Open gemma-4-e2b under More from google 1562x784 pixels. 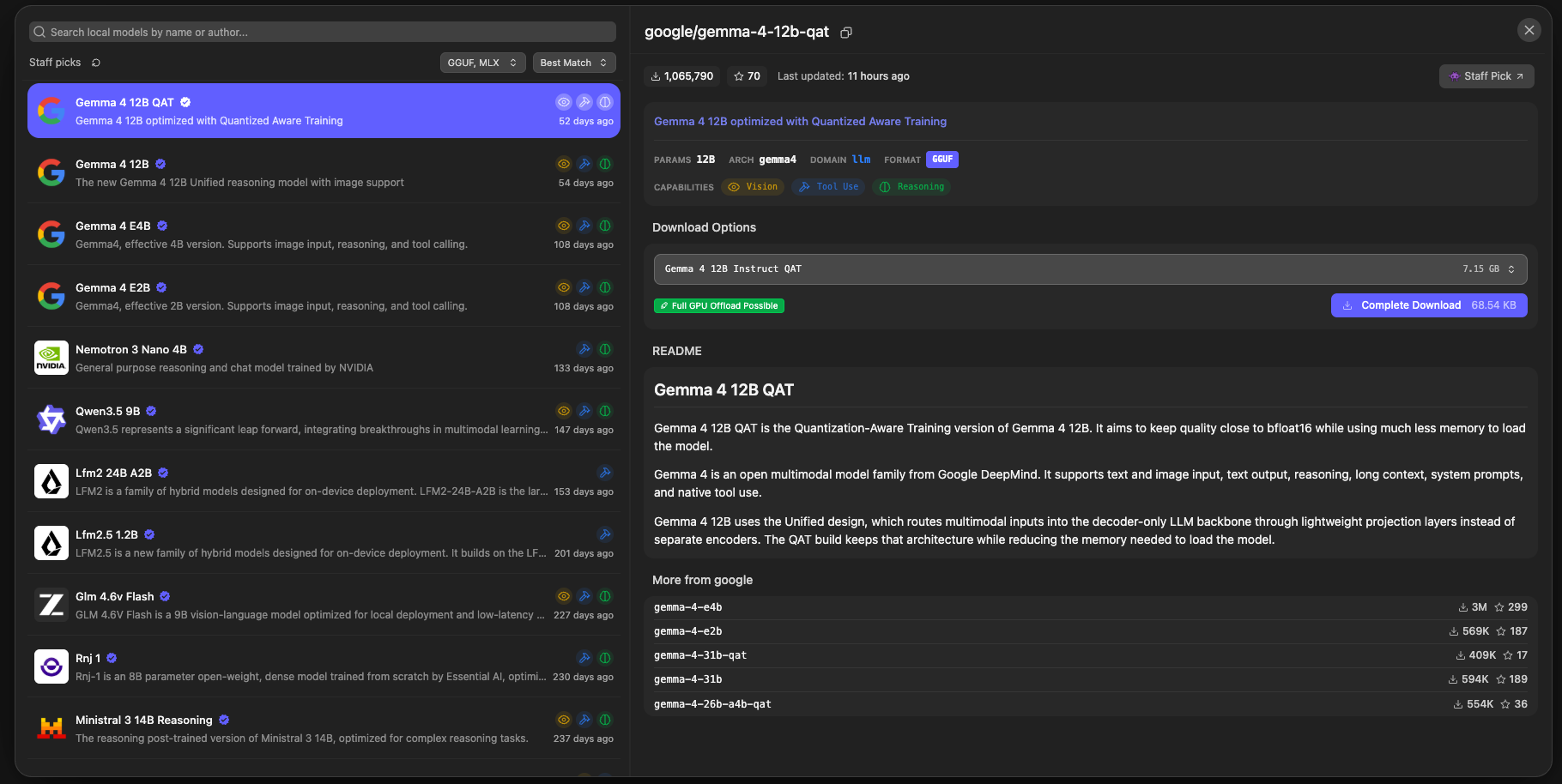[x=1090, y=631]
